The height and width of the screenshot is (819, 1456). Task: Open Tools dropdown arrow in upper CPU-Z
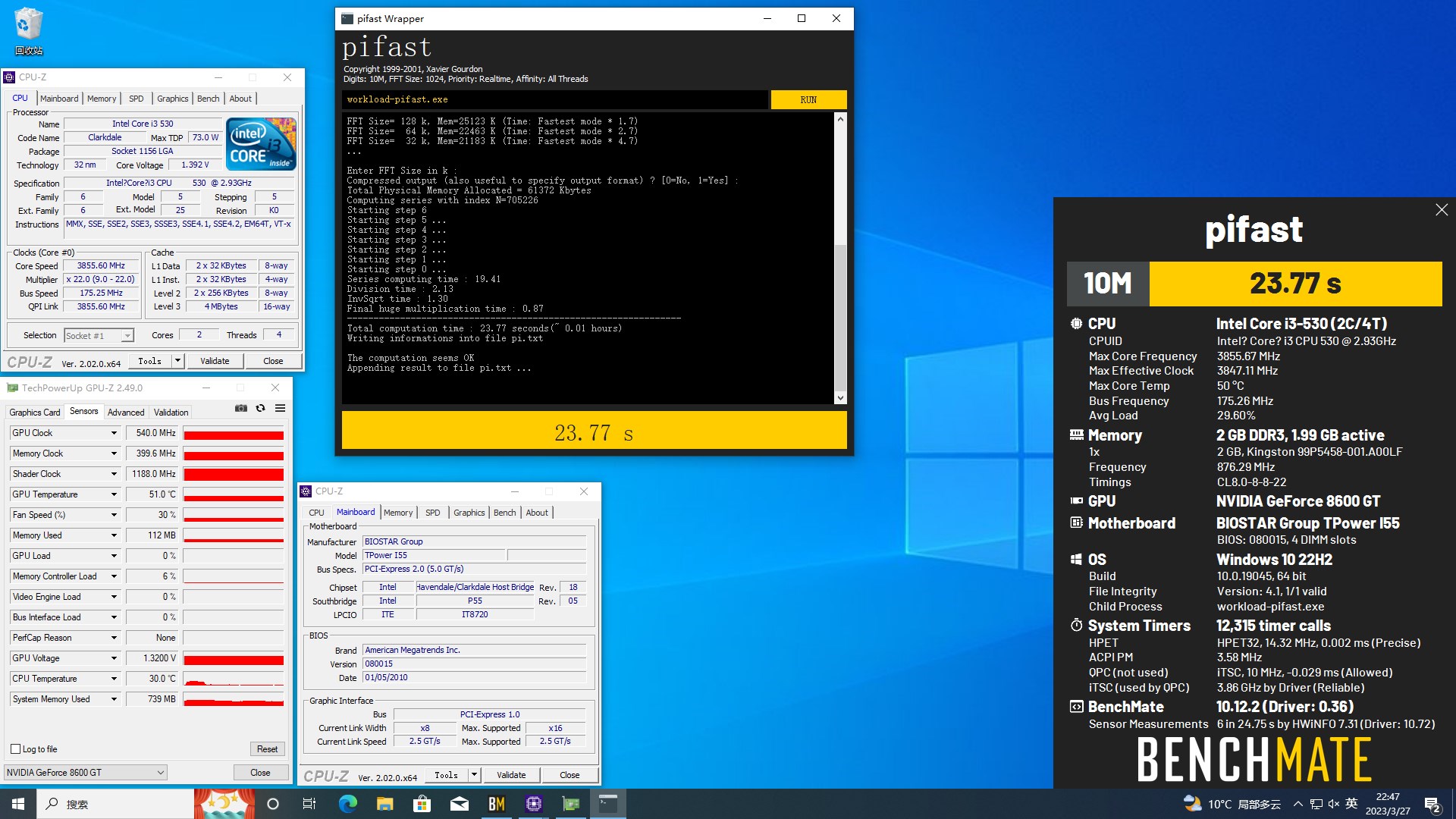177,361
